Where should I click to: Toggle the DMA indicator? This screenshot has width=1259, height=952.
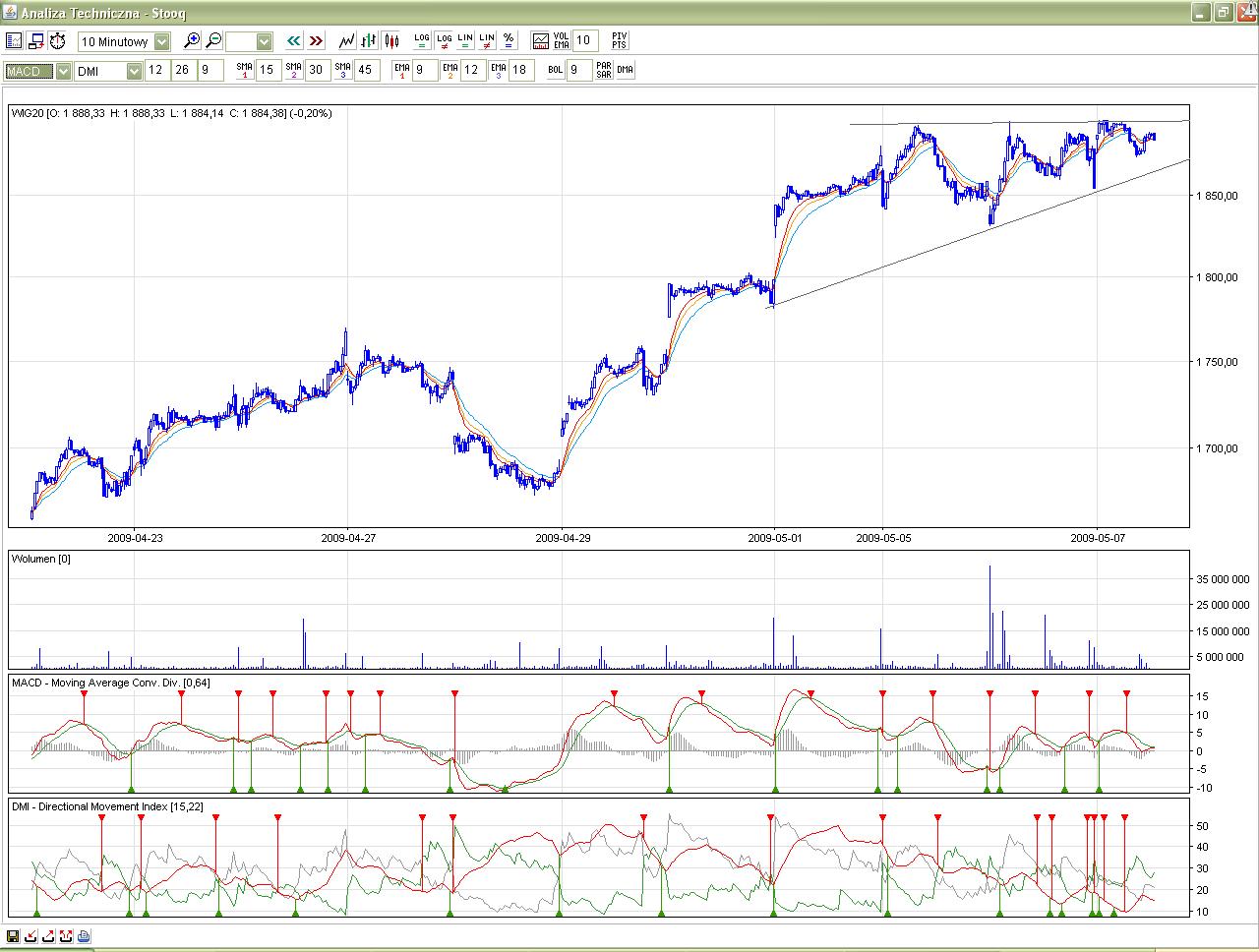click(626, 71)
